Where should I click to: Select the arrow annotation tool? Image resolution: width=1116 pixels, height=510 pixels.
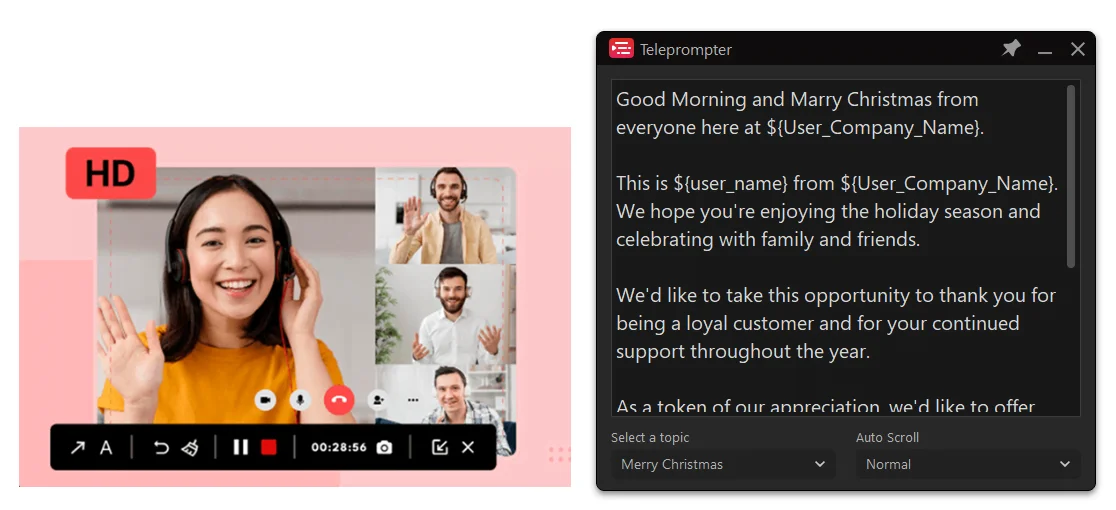tap(77, 447)
